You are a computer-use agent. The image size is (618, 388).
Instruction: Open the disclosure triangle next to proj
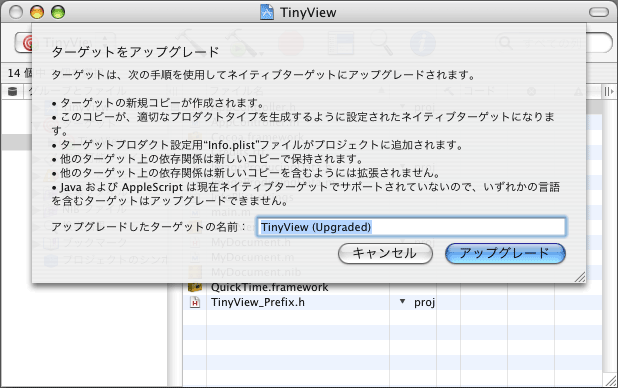pyautogui.click(x=402, y=302)
